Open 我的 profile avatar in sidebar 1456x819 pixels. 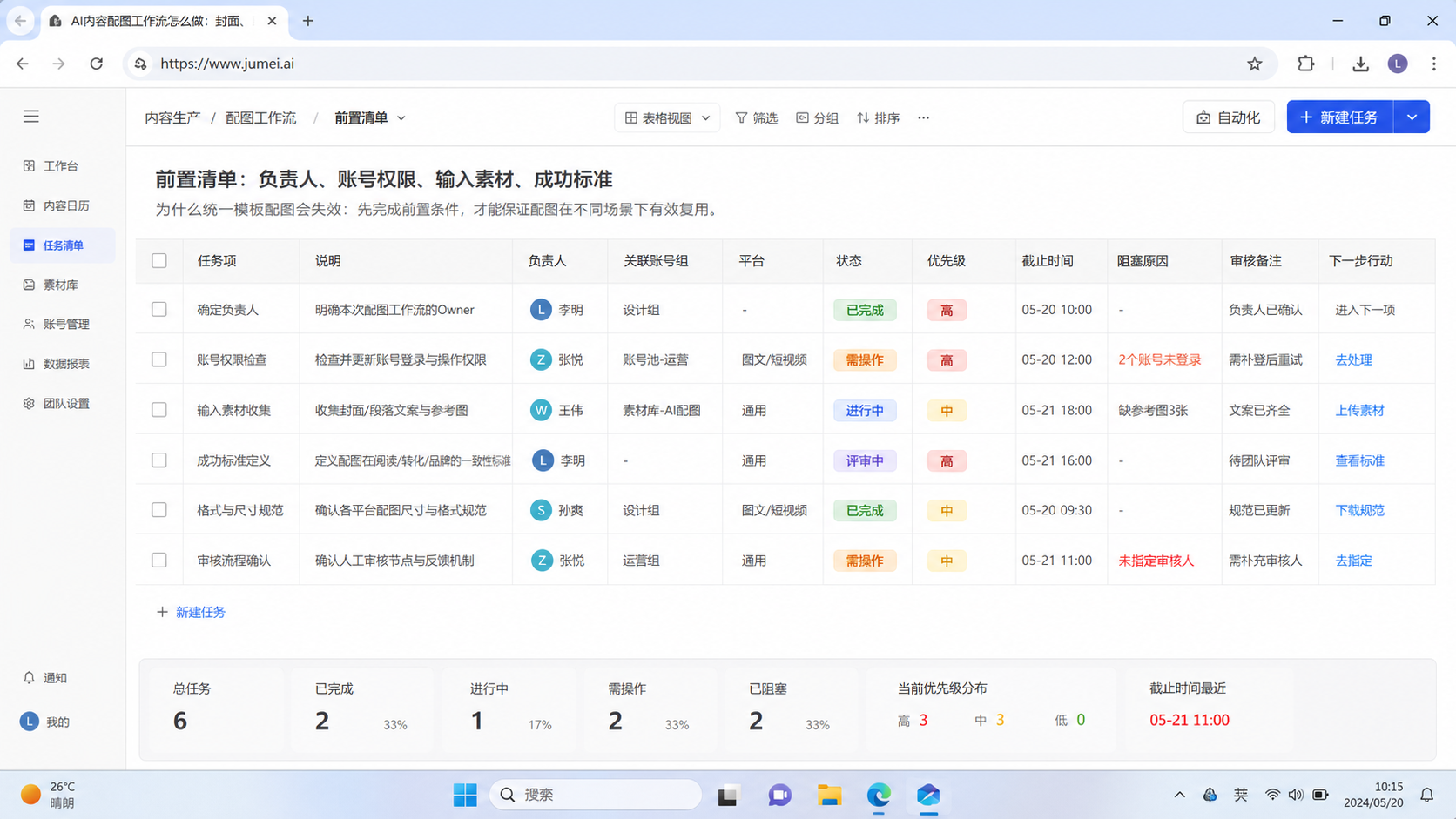(30, 722)
